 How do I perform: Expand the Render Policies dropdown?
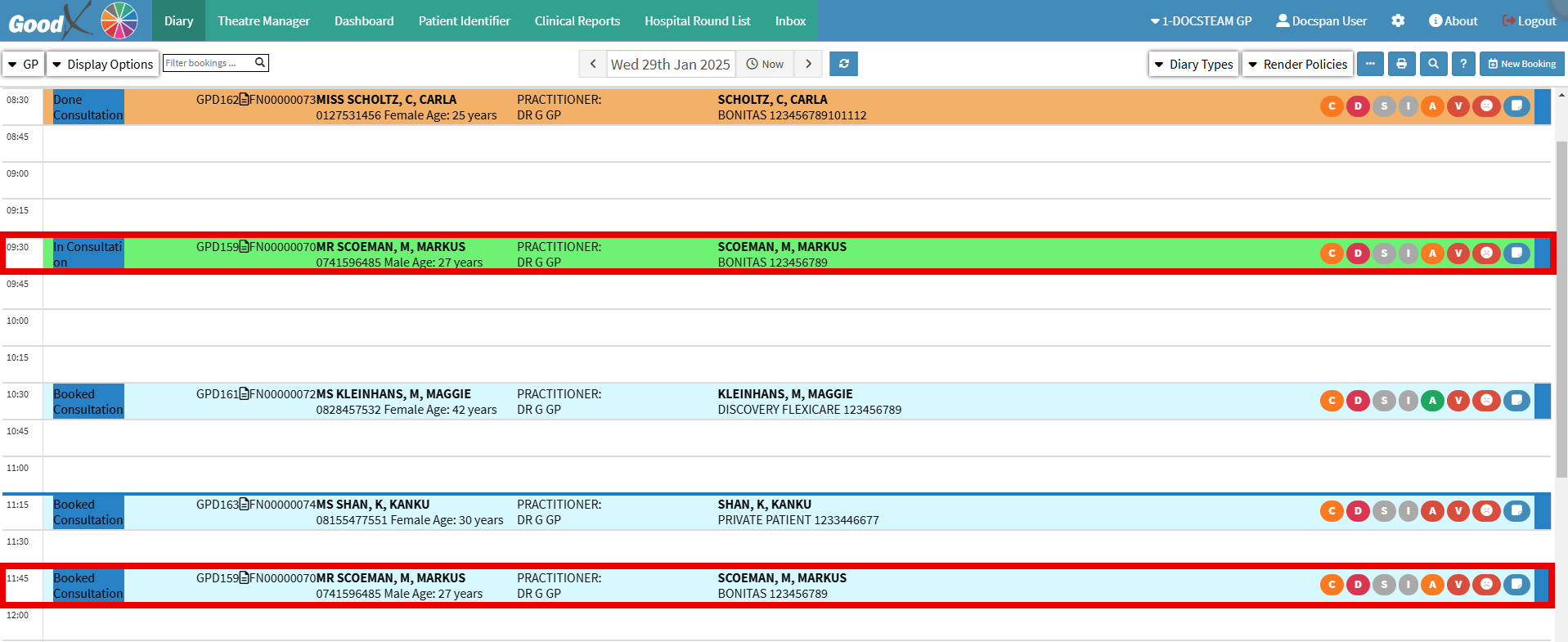tap(1297, 64)
